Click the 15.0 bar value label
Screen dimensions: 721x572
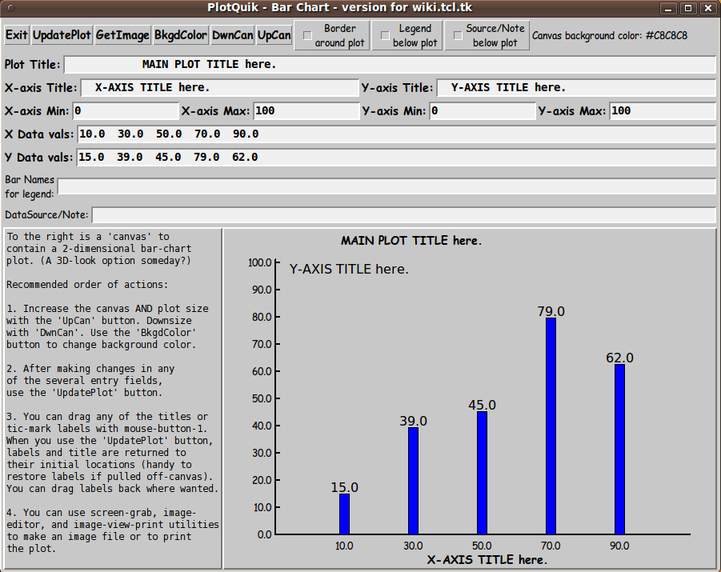pos(344,487)
